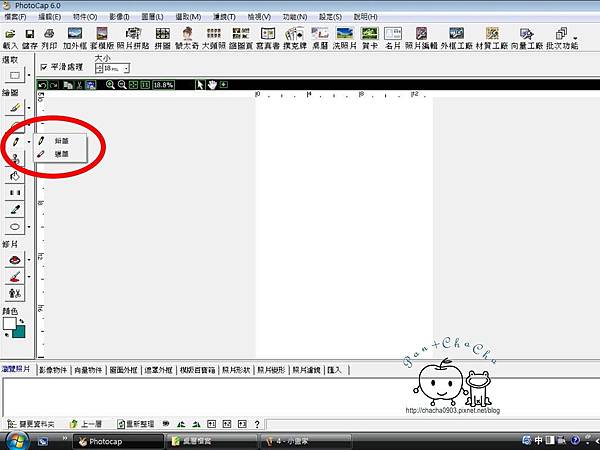Viewport: 600px width, 450px height.
Task: Click the teal background color swatch
Action: coord(20,333)
